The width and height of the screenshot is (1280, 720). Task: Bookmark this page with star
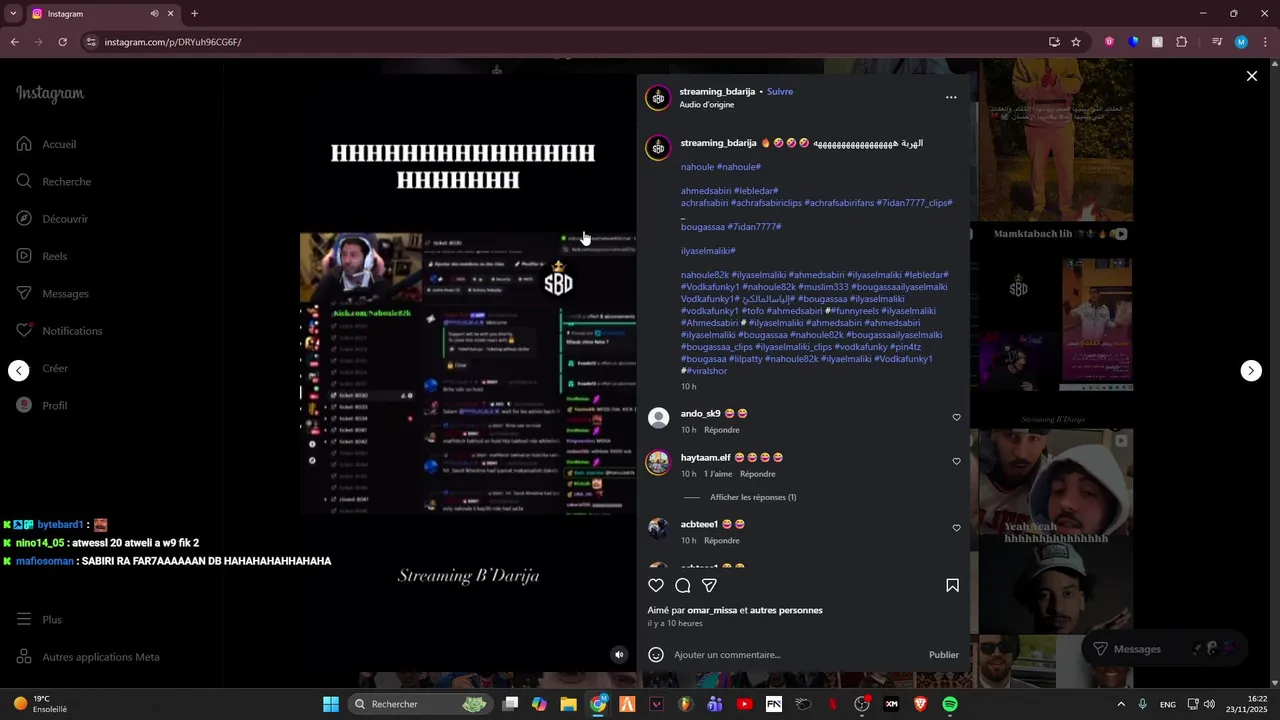(1076, 42)
